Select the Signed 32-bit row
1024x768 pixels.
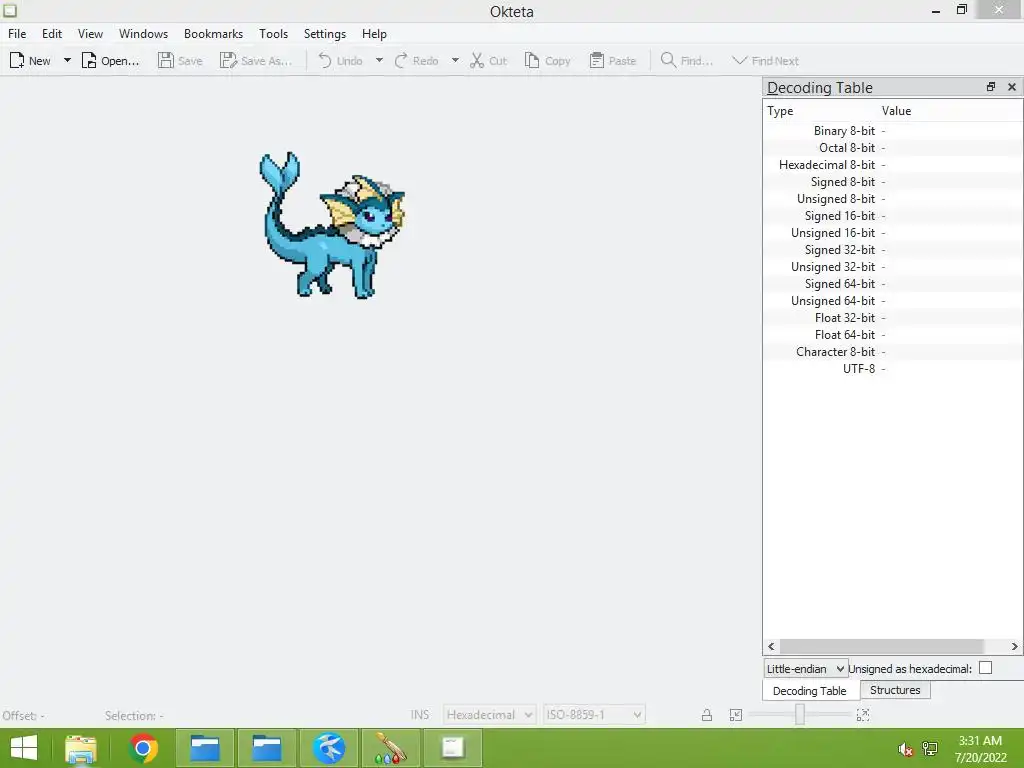(x=893, y=249)
